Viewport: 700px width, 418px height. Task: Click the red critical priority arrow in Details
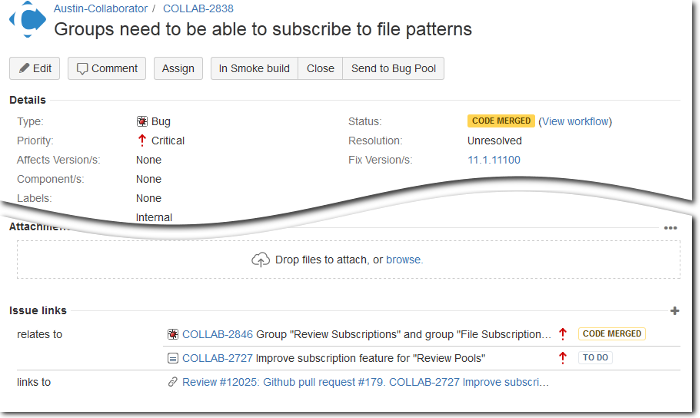pos(142,141)
